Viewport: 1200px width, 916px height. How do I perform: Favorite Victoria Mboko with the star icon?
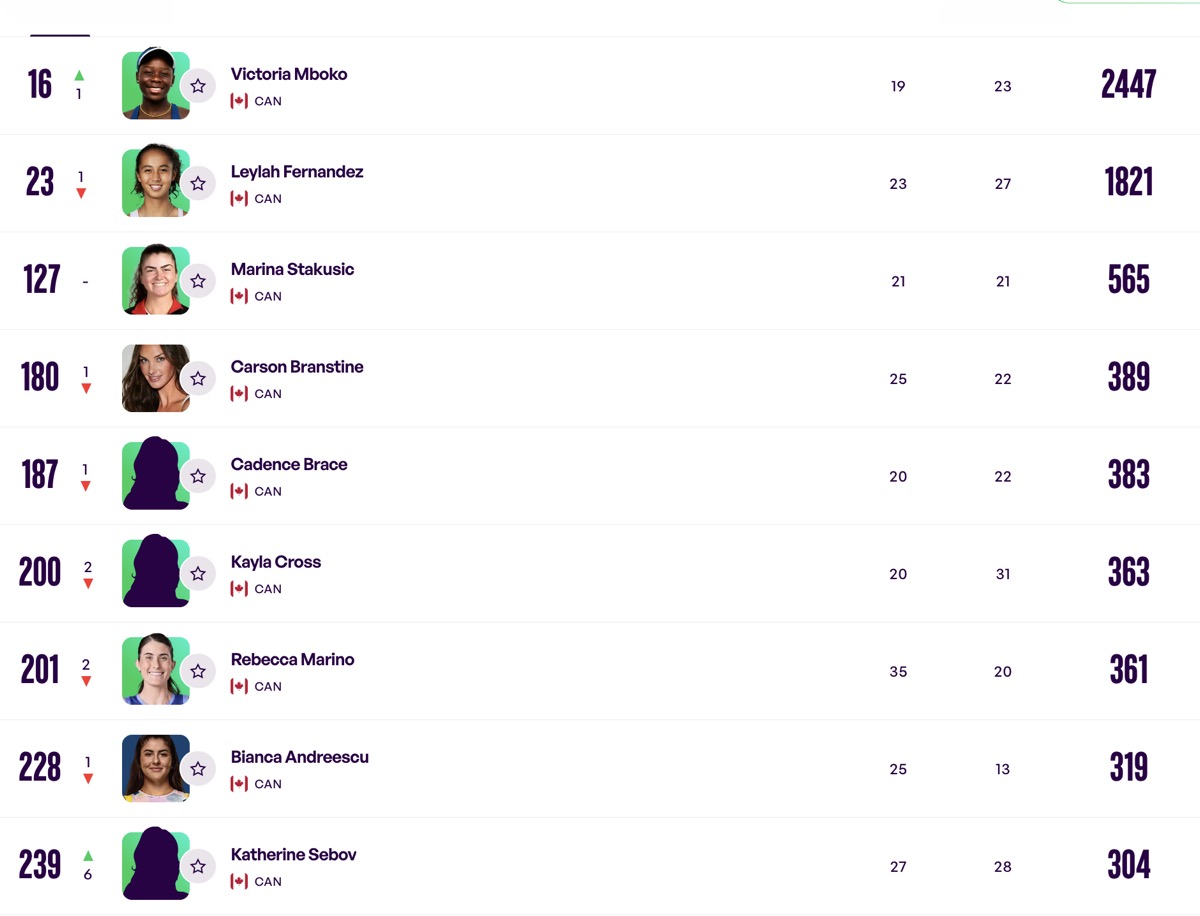pyautogui.click(x=198, y=86)
